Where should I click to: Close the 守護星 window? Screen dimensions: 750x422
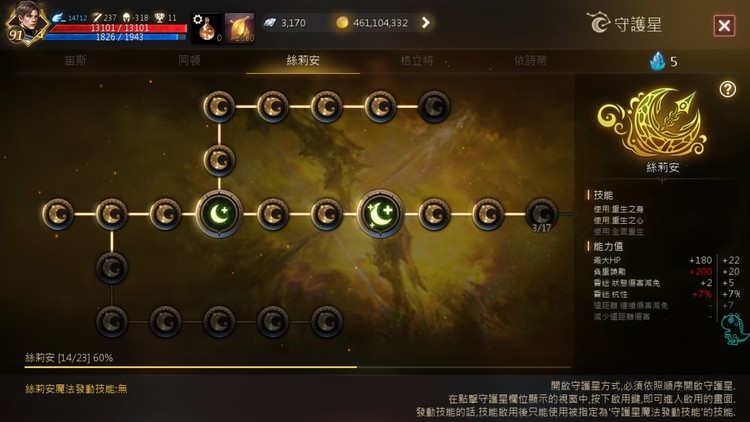click(x=724, y=25)
